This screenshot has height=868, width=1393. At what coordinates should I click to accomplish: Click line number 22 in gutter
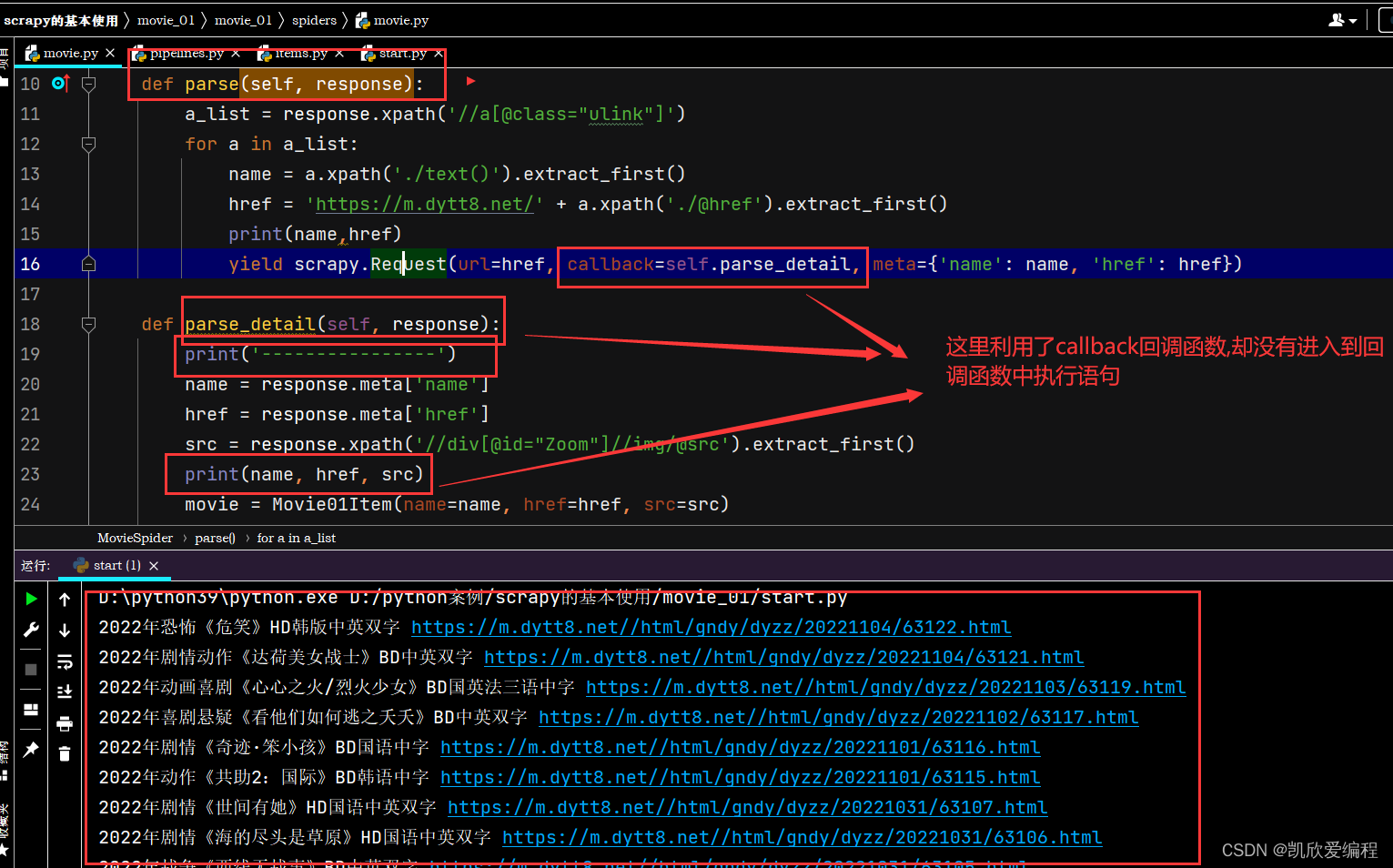coord(30,444)
